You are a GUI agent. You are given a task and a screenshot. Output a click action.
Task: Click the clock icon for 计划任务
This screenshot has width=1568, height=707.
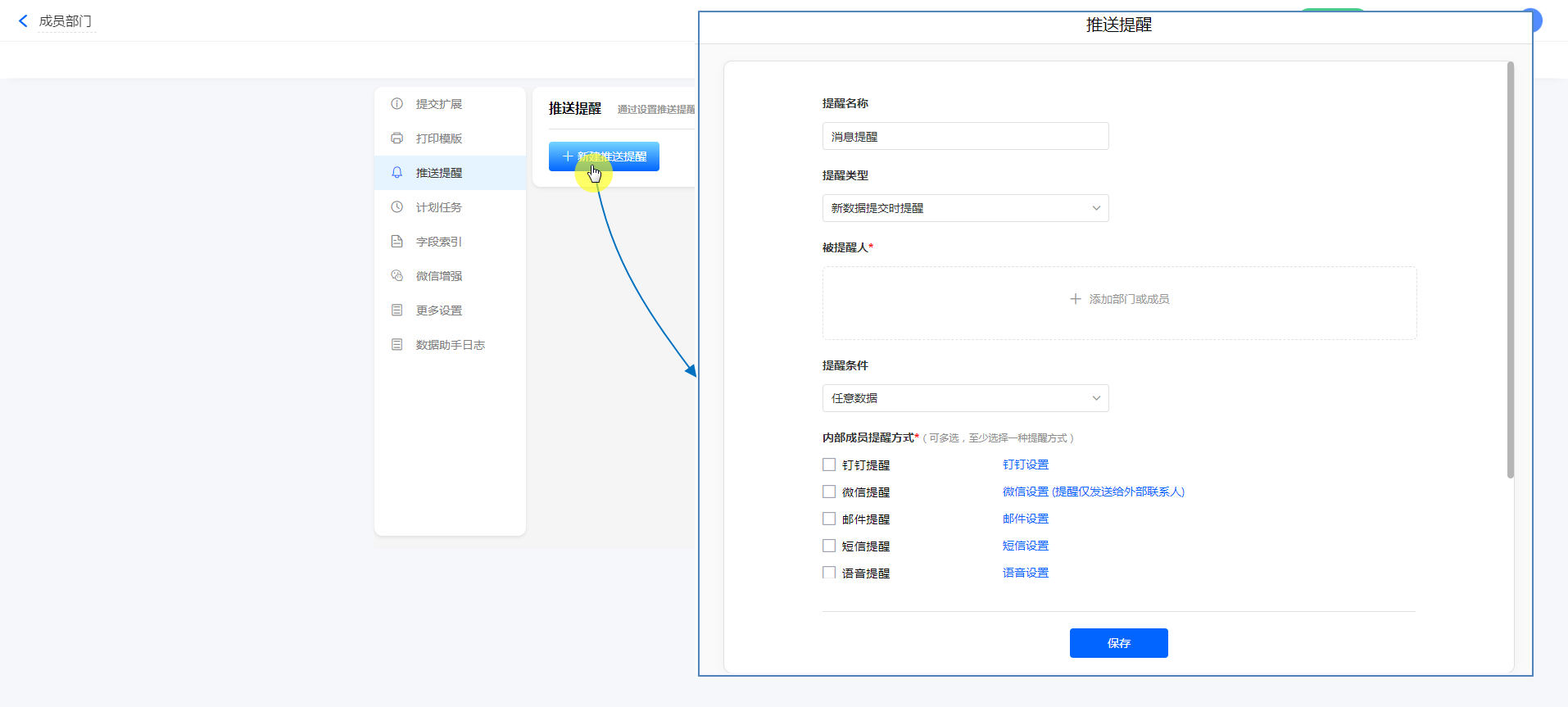coord(397,207)
